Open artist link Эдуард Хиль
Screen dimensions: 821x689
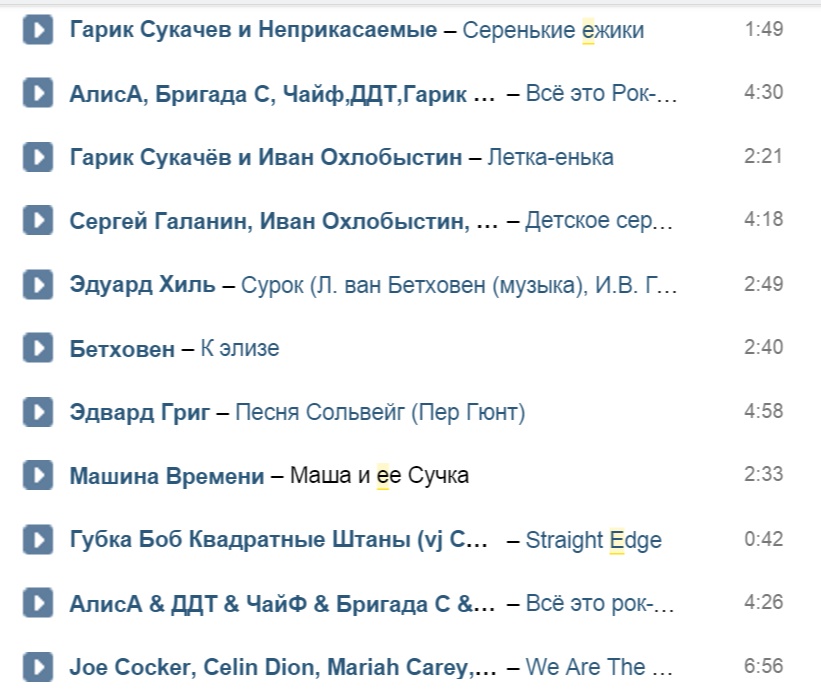coord(142,285)
